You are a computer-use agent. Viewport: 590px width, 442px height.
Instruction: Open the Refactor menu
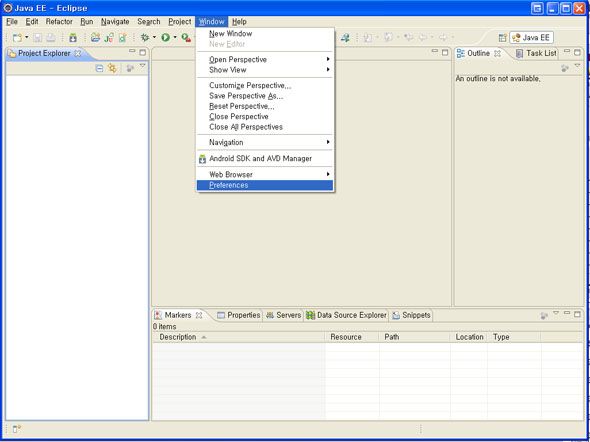point(59,22)
